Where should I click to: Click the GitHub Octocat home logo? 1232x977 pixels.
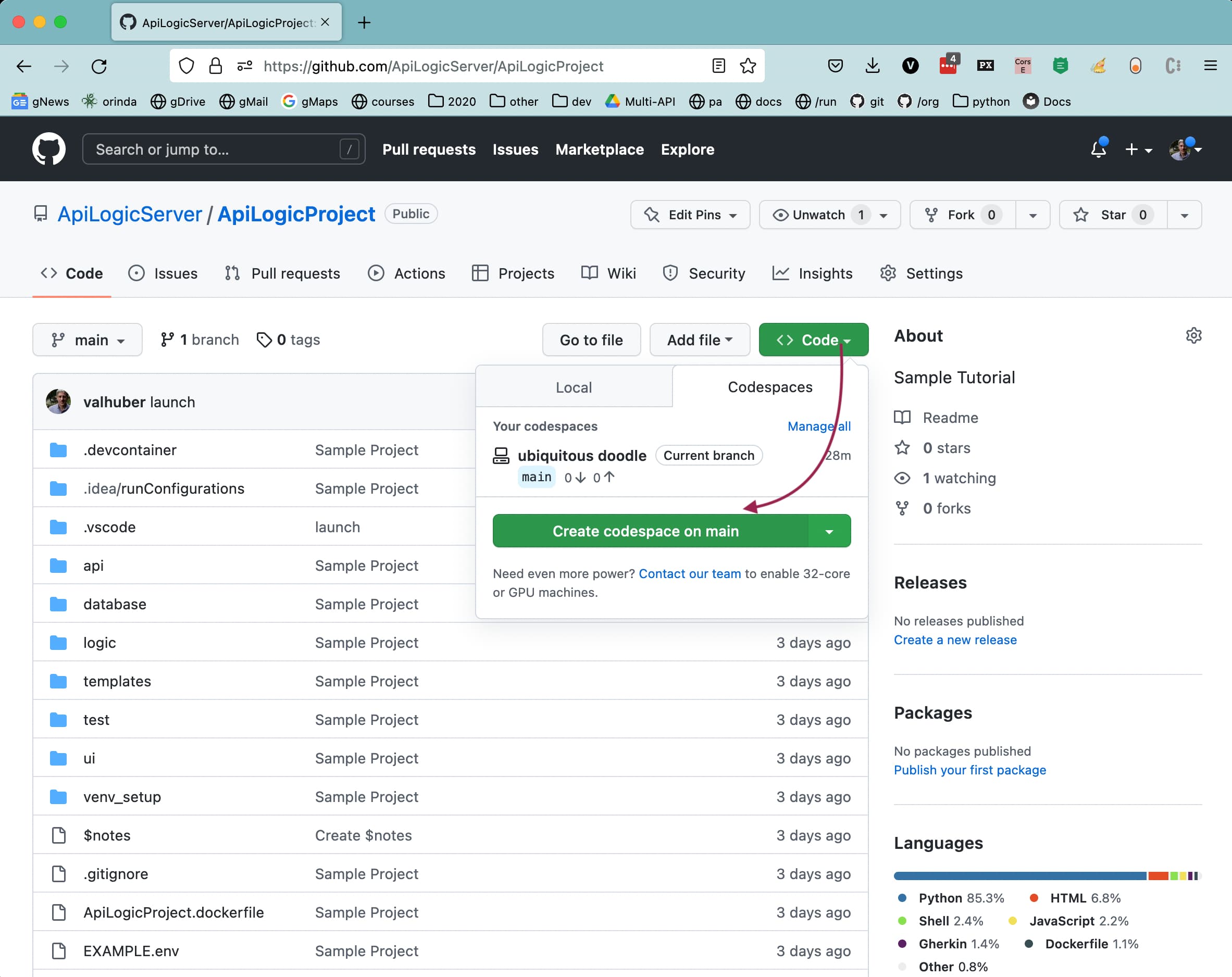click(x=48, y=149)
